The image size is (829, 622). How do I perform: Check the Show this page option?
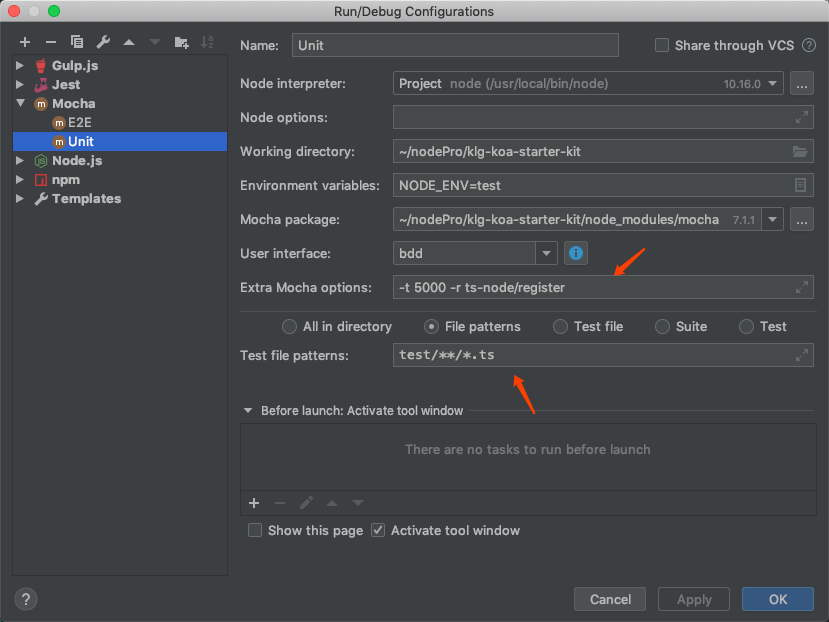[255, 530]
